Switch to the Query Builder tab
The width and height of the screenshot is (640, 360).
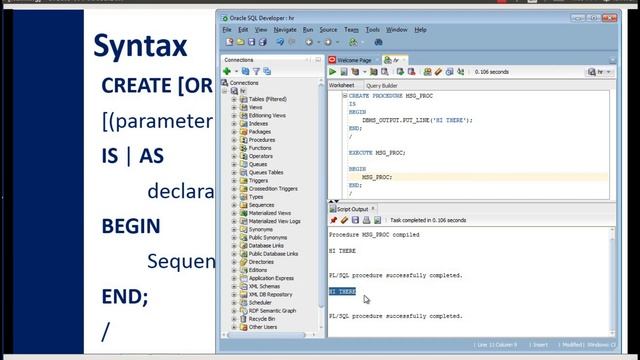(x=382, y=86)
